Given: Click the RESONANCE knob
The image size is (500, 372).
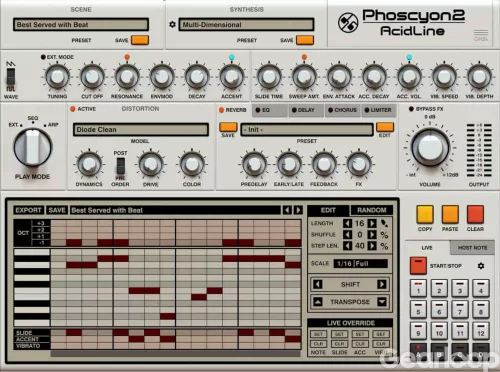Looking at the screenshot, I should pos(127,77).
